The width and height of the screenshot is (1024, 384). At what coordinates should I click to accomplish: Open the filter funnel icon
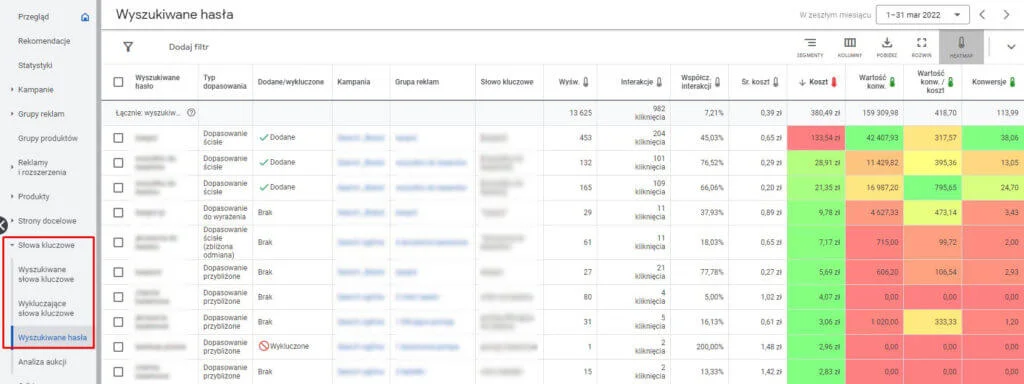(x=128, y=47)
